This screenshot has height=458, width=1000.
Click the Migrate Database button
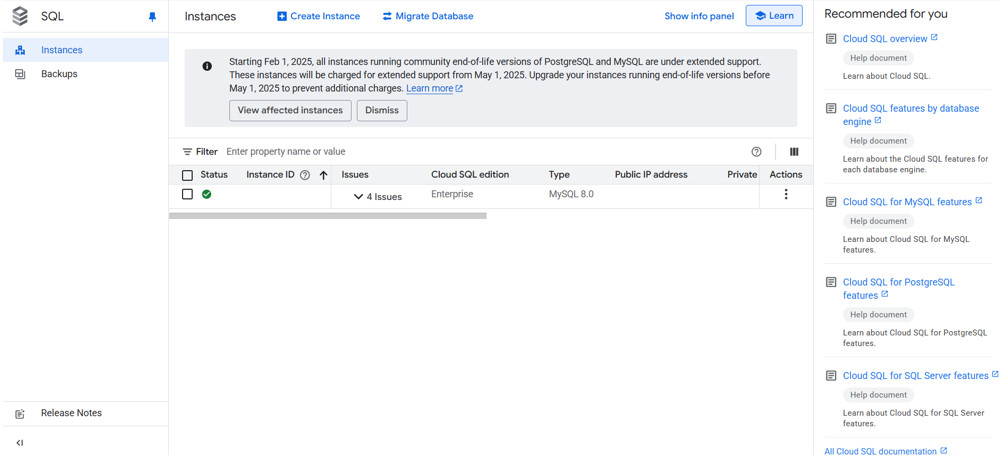427,16
